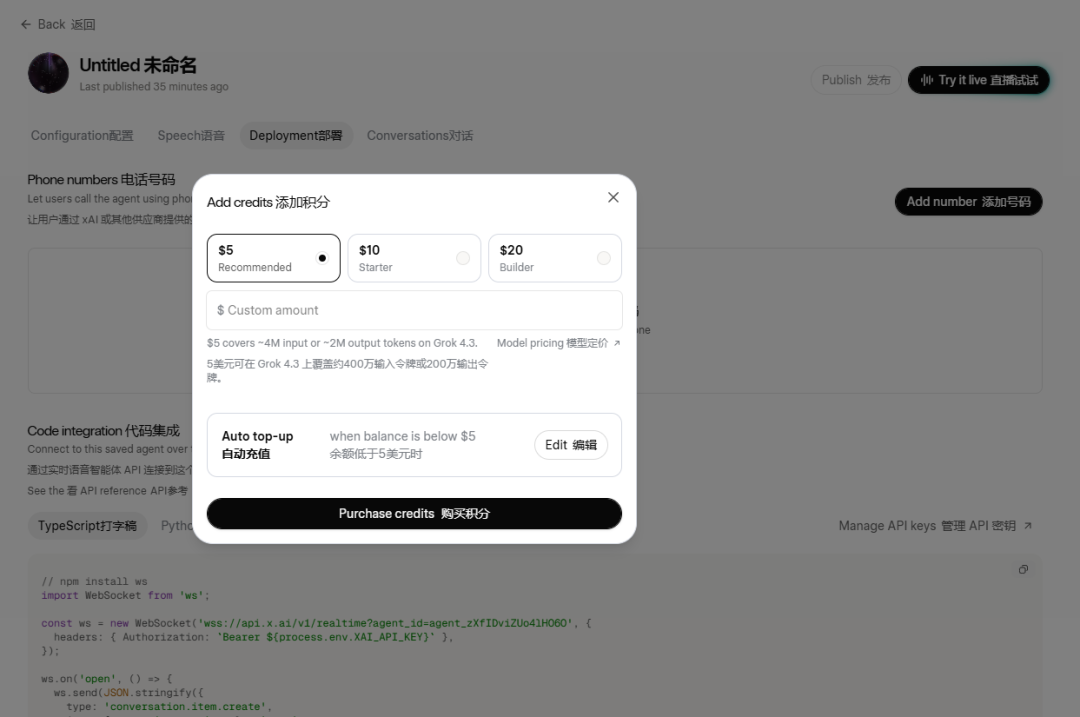Go back using the Back arrow
Image resolution: width=1080 pixels, height=717 pixels.
click(x=58, y=24)
